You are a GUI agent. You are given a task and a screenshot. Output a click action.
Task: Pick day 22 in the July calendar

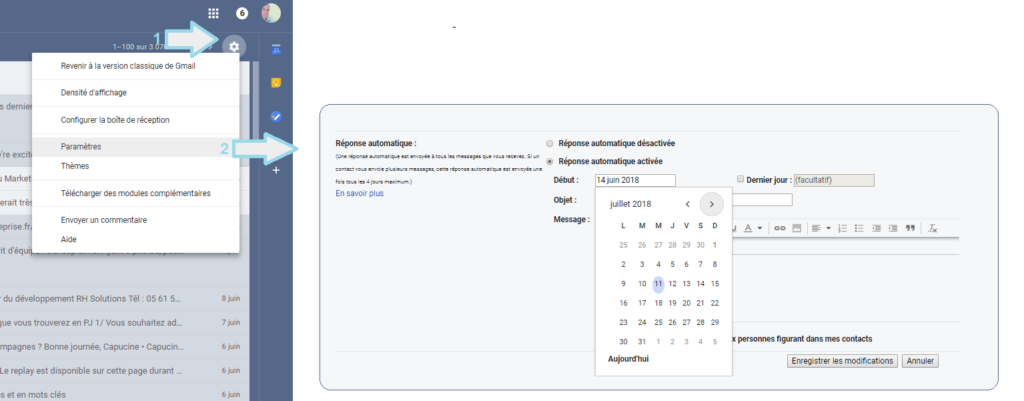tap(715, 303)
